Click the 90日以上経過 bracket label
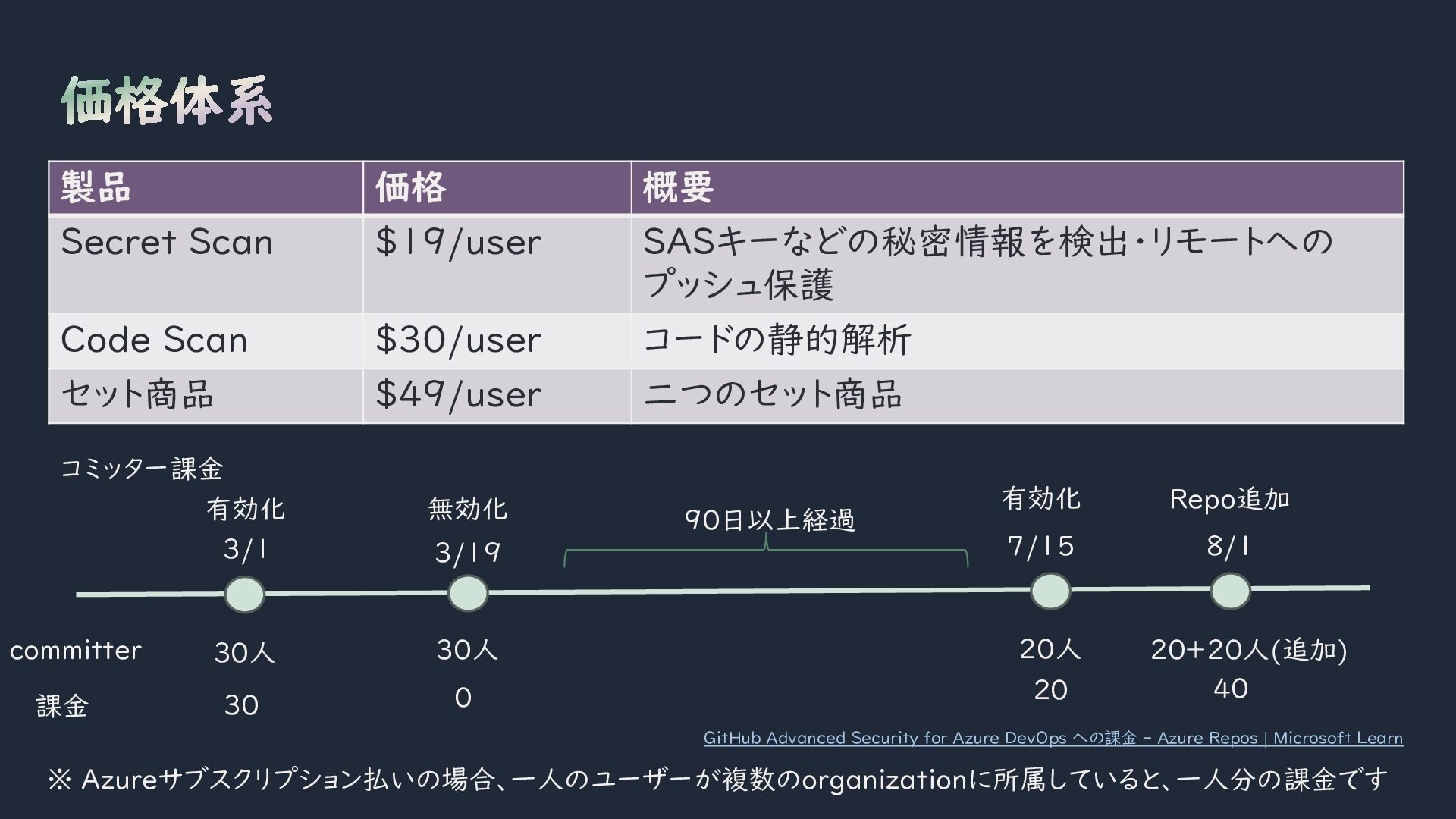 (769, 520)
